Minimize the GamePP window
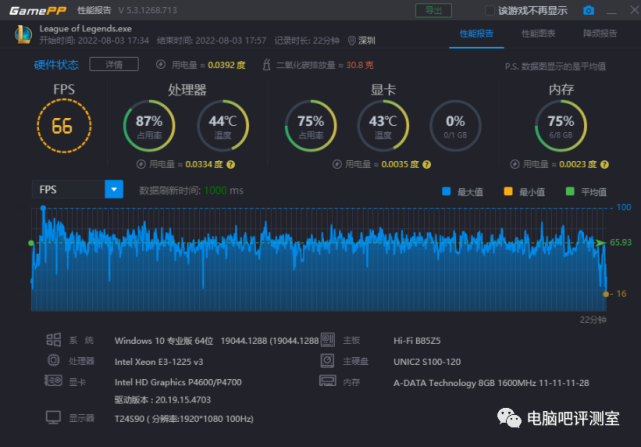641x447 pixels. click(x=611, y=11)
